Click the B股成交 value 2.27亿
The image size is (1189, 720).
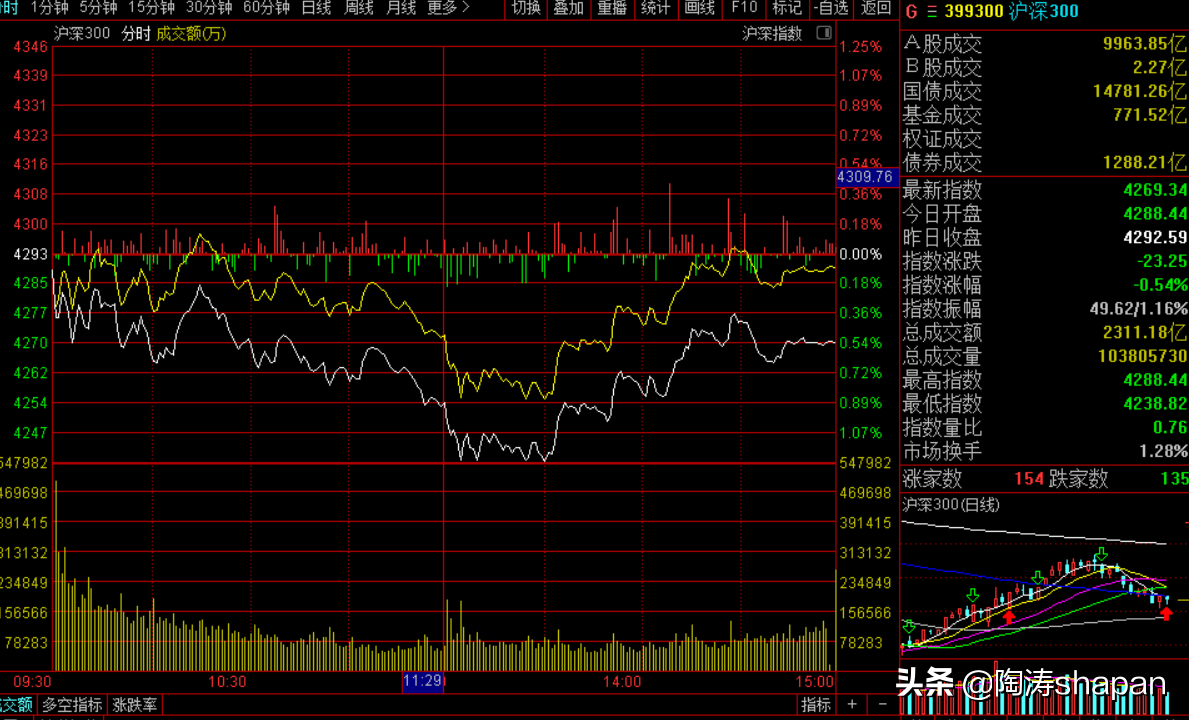(1159, 67)
